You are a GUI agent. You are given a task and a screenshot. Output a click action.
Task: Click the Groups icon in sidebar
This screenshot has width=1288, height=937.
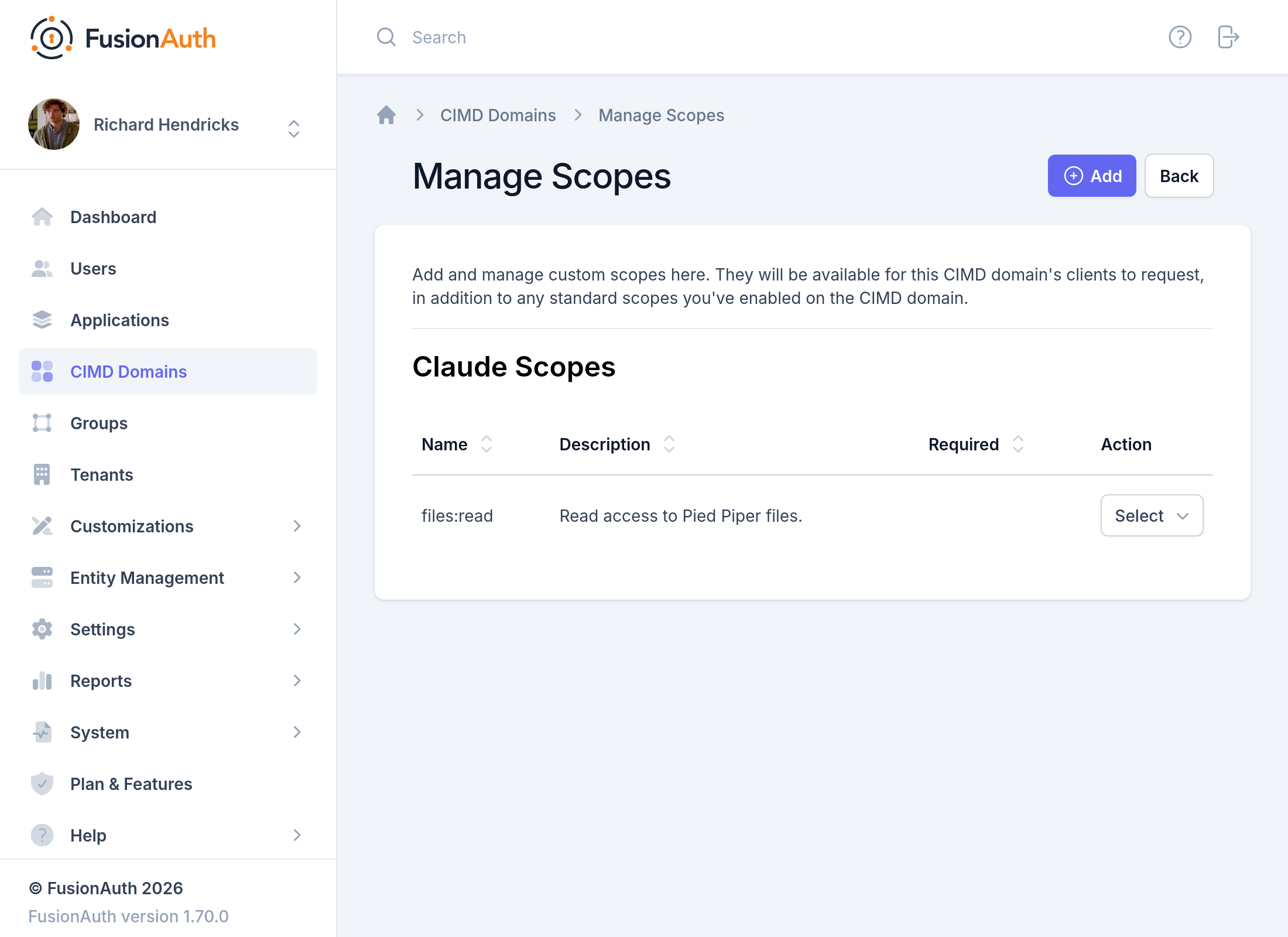42,423
